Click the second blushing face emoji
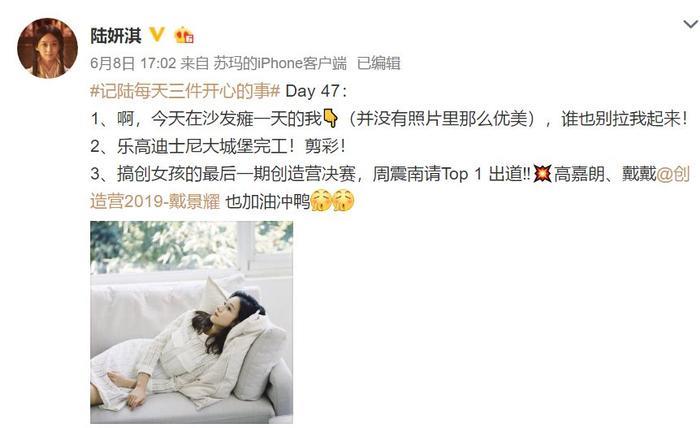 coord(343,201)
